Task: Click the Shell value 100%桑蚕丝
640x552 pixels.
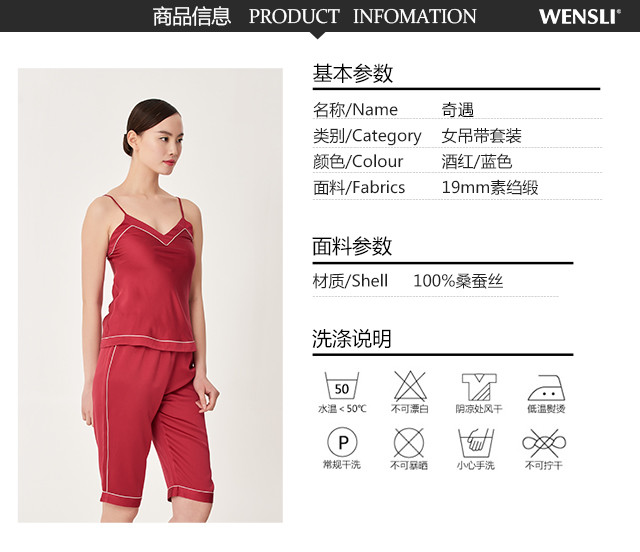Action: click(458, 281)
